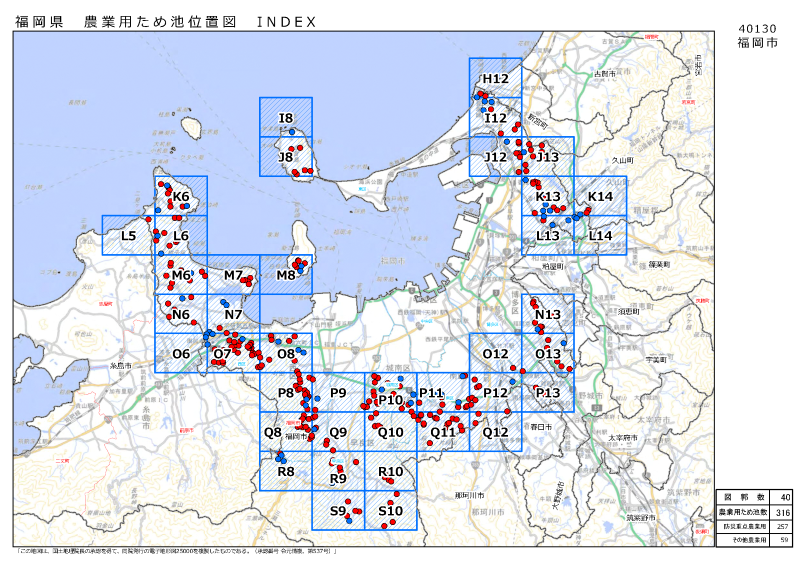
Task: Click the O12 map cell
Action: [x=496, y=353]
